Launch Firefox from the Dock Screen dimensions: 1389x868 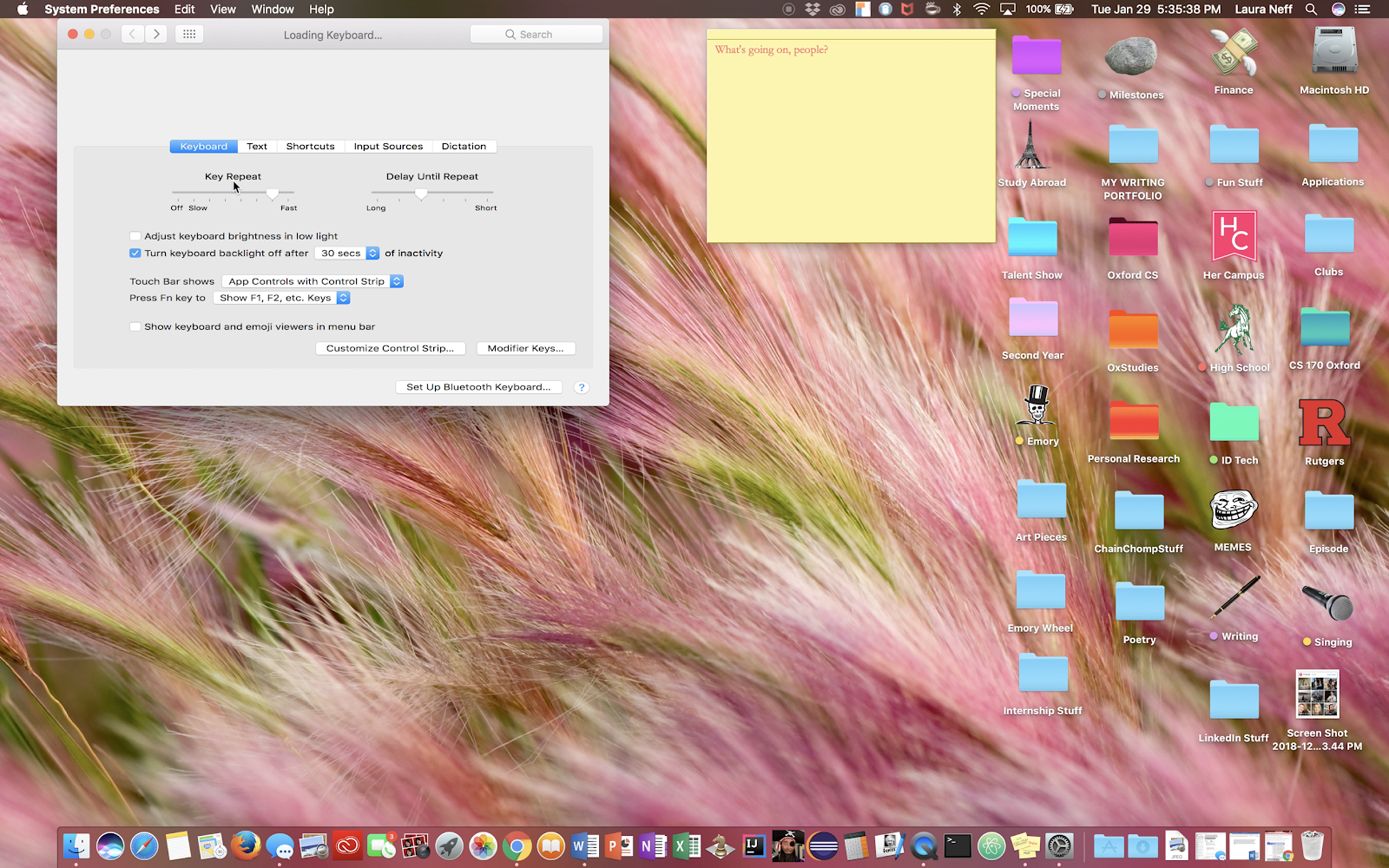pyautogui.click(x=246, y=845)
